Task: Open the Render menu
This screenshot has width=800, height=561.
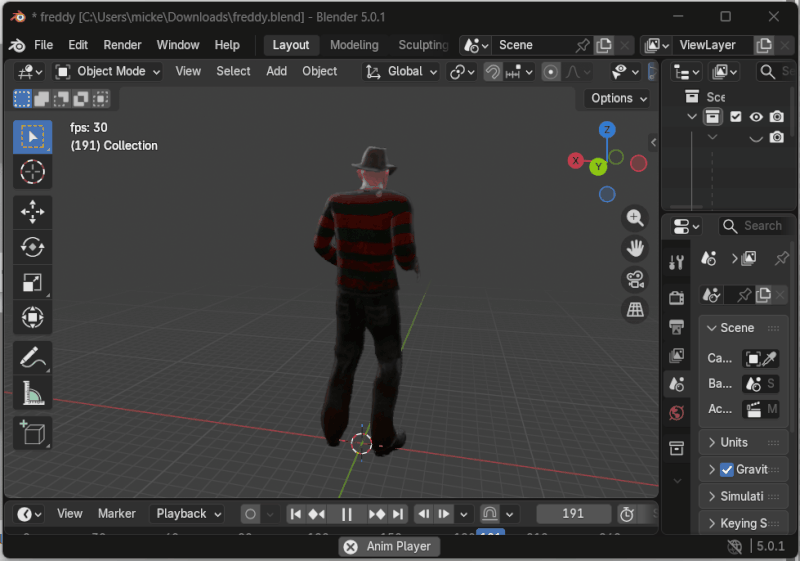Action: click(x=122, y=45)
